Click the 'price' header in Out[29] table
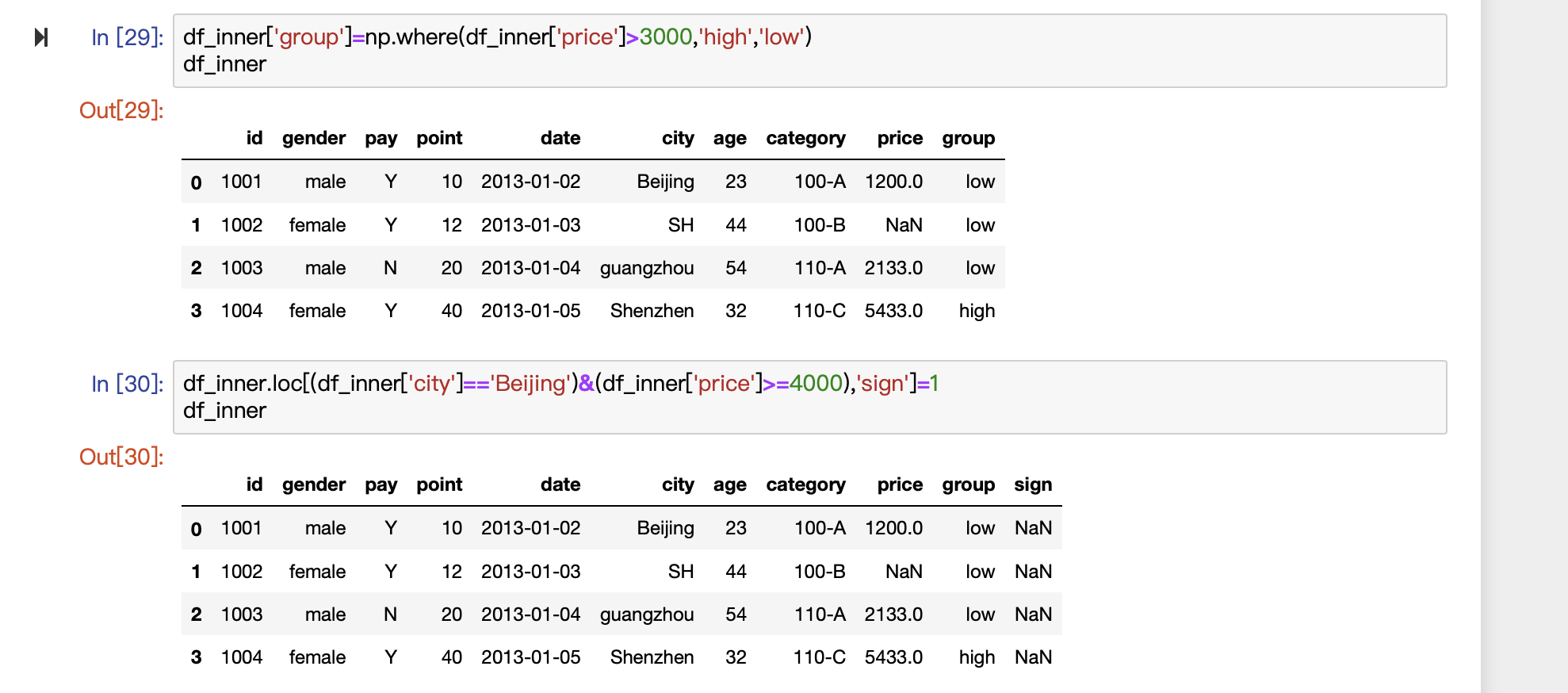The height and width of the screenshot is (693, 1568). tap(899, 138)
